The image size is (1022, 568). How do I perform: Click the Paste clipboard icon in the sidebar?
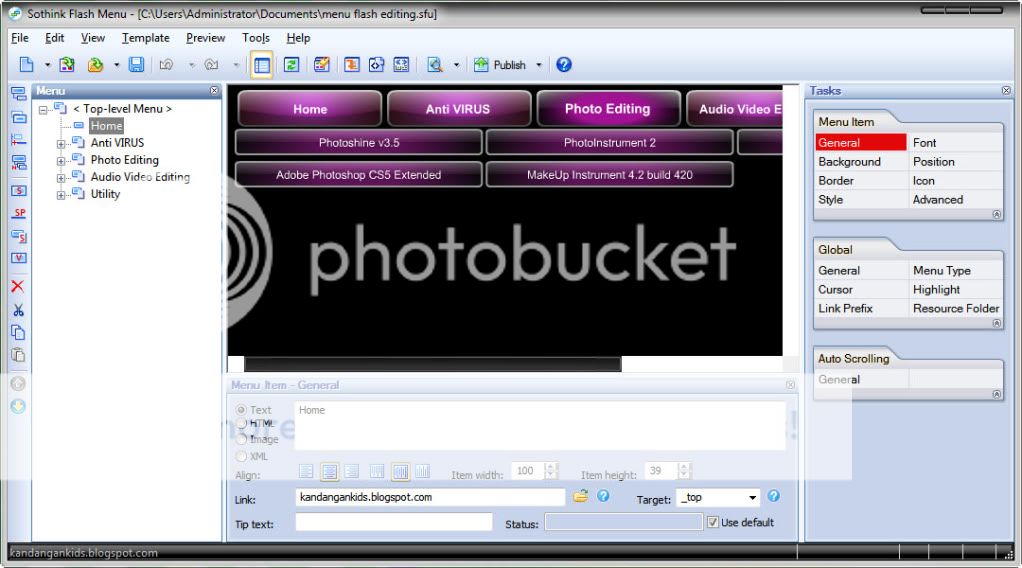click(x=18, y=355)
